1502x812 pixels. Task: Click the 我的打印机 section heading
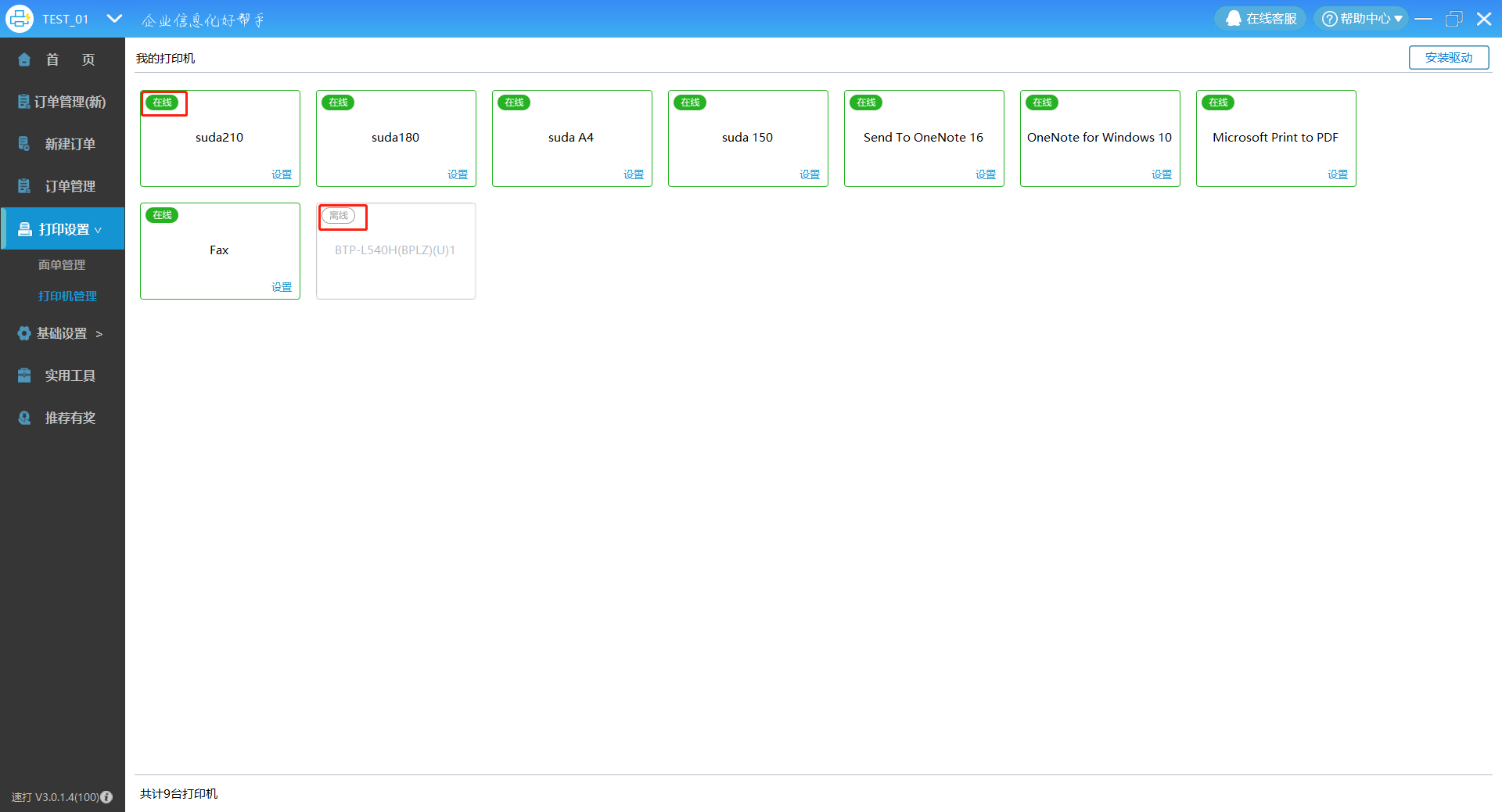coord(165,59)
